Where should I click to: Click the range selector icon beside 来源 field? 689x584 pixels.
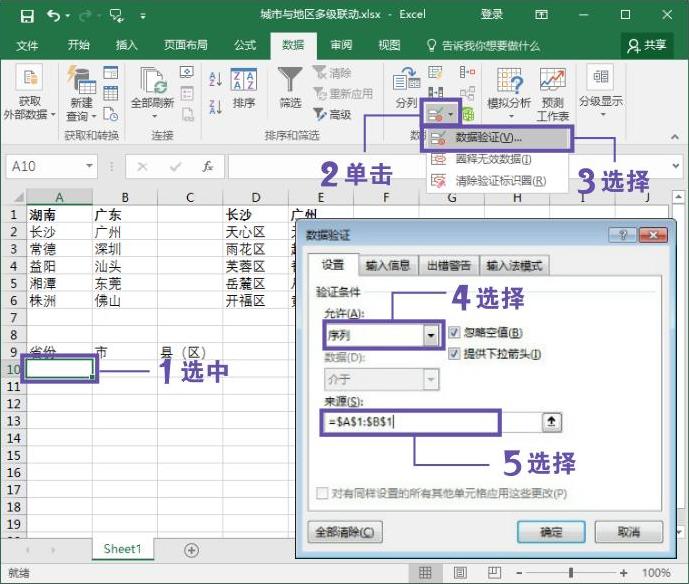pyautogui.click(x=551, y=422)
